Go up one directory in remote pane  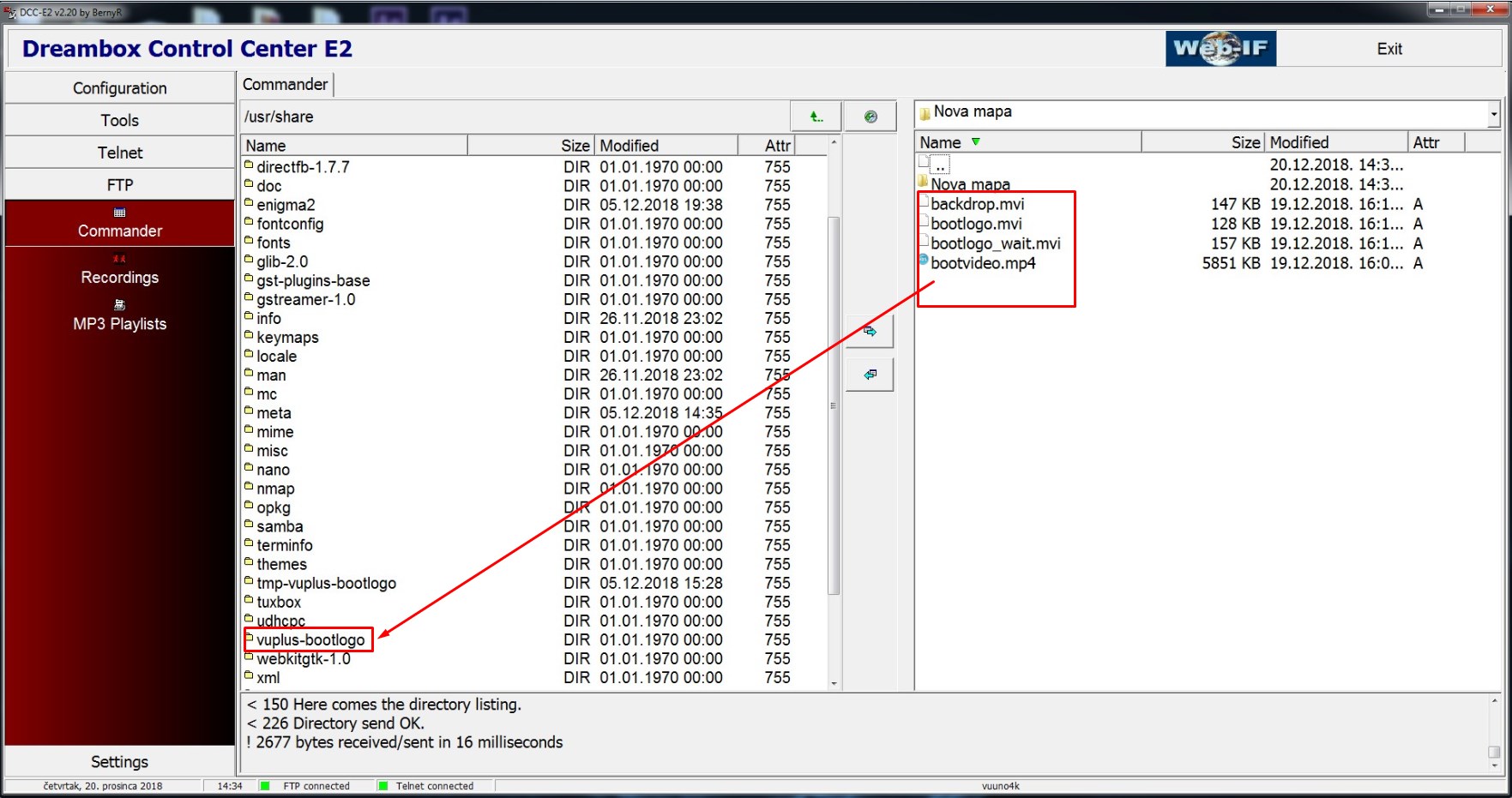click(816, 117)
